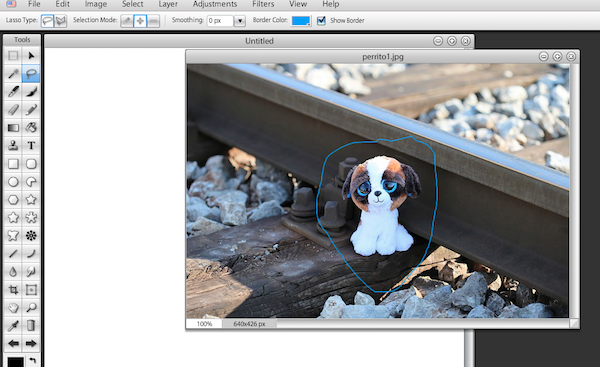Open the Adjustments menu

click(x=215, y=4)
